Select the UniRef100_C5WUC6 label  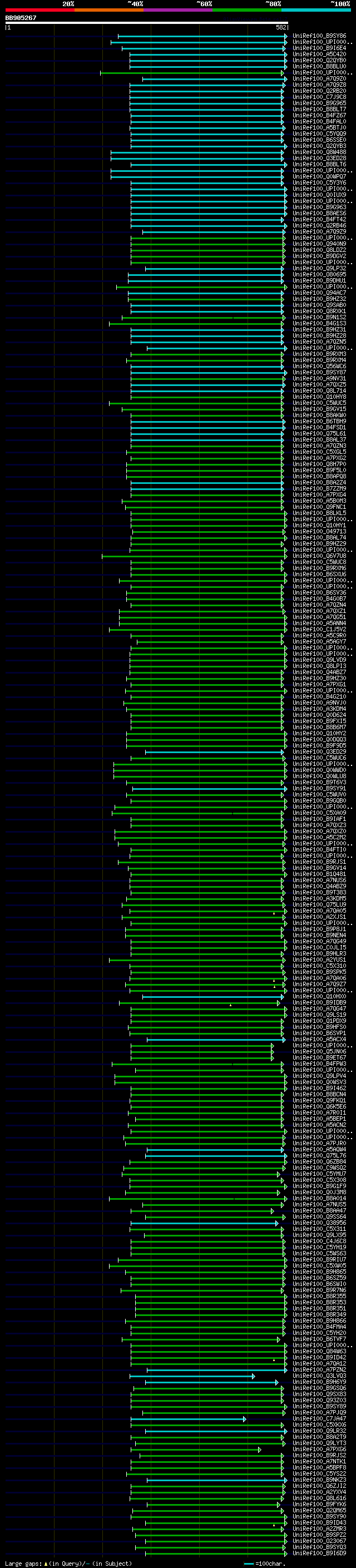[319, 758]
